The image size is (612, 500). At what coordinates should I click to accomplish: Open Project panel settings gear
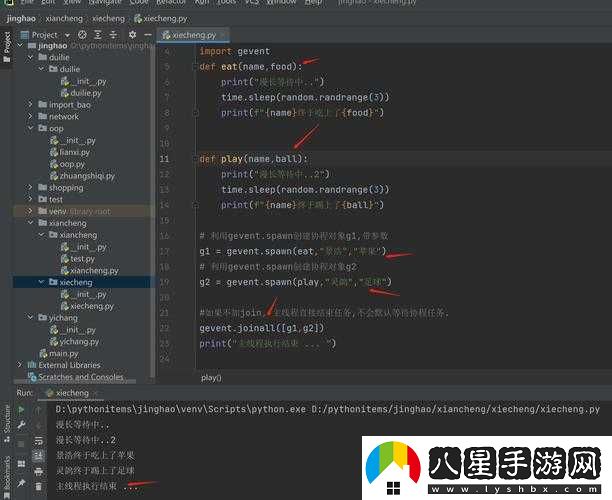click(132, 35)
